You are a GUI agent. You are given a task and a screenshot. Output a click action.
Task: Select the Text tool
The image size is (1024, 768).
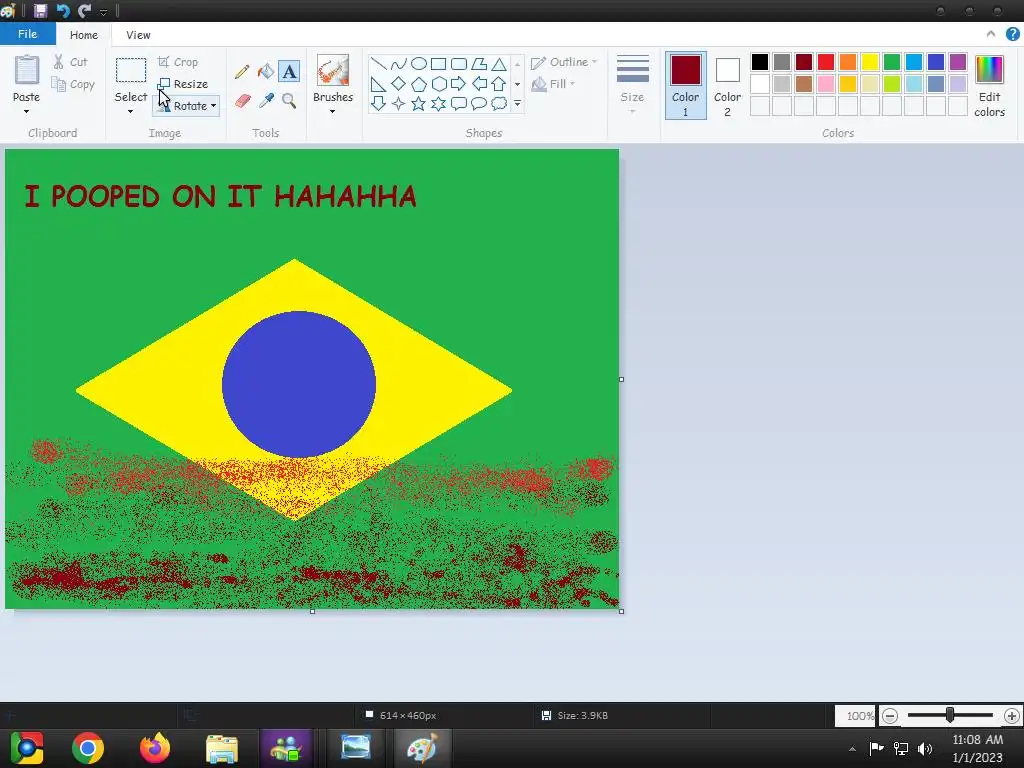pos(289,71)
